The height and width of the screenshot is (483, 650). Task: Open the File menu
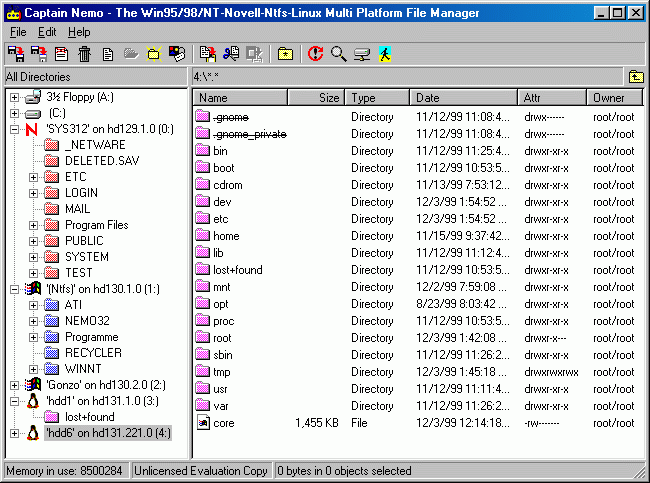coord(18,32)
